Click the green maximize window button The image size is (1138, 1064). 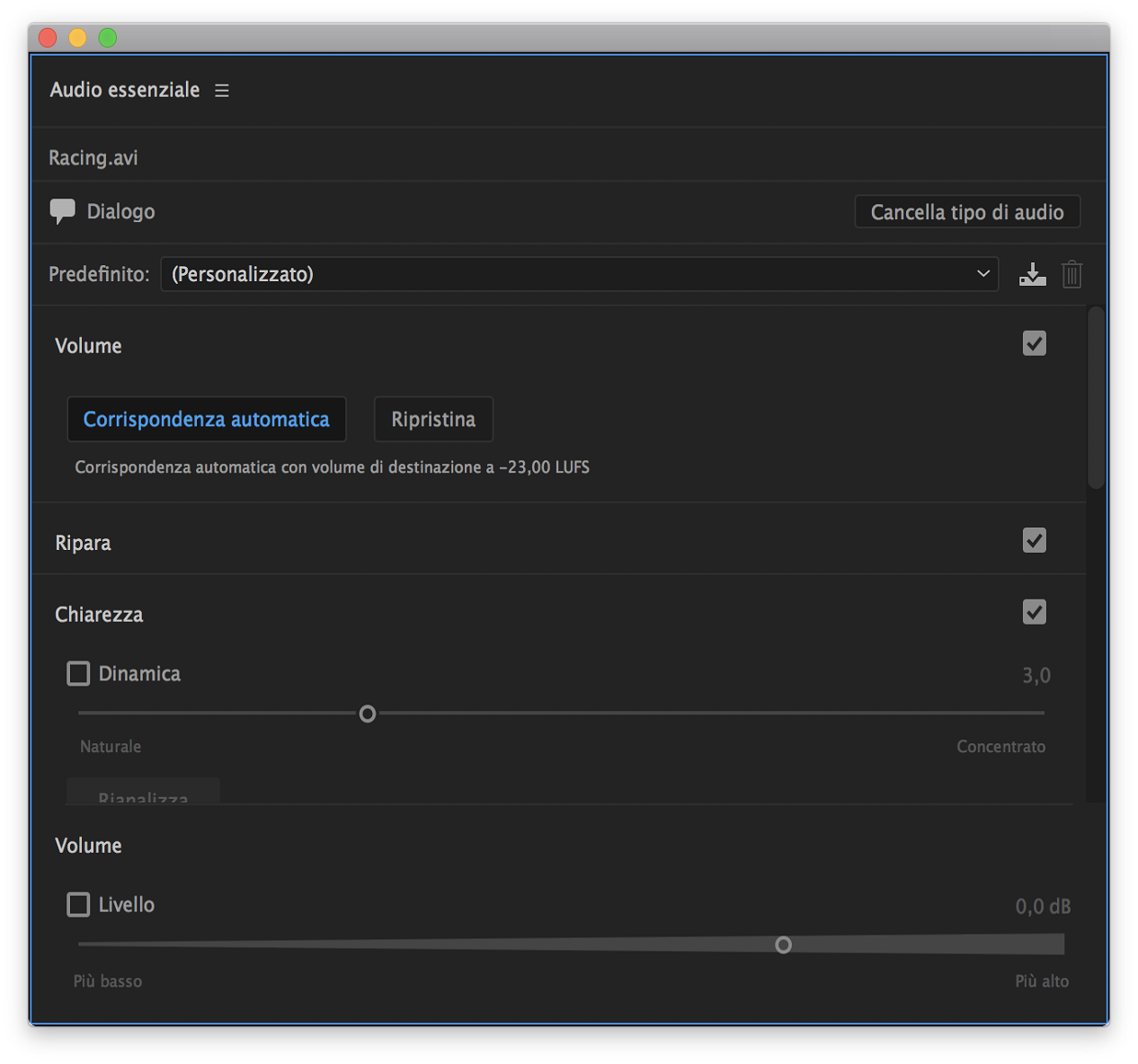[x=108, y=38]
